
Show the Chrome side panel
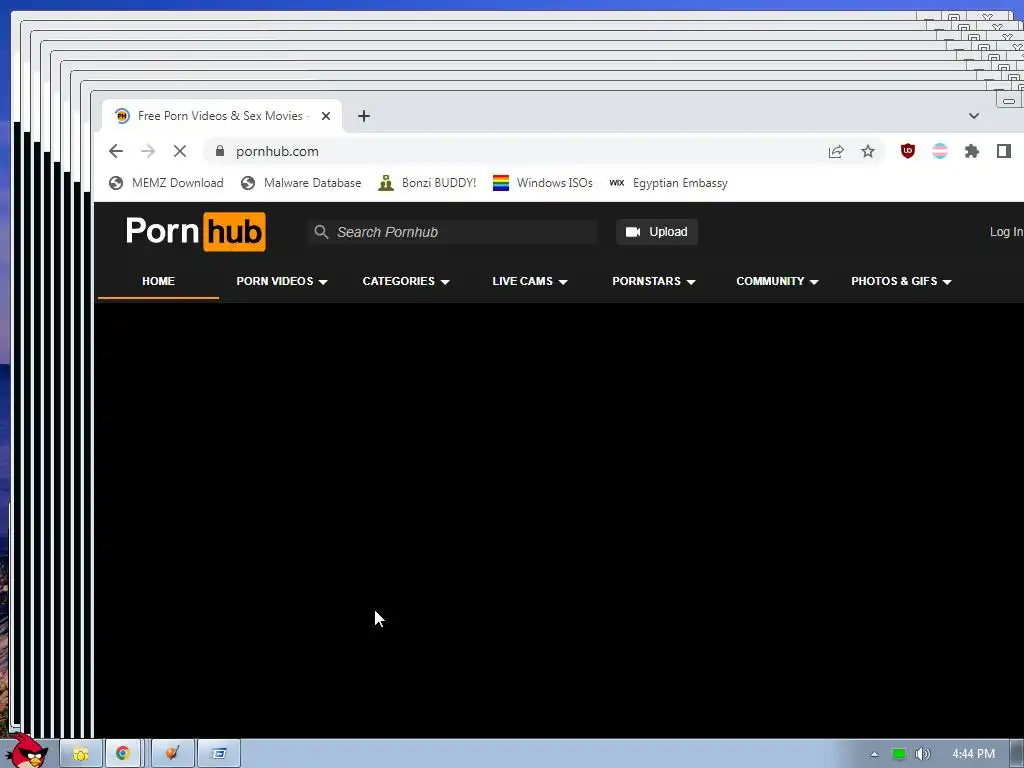click(1004, 152)
